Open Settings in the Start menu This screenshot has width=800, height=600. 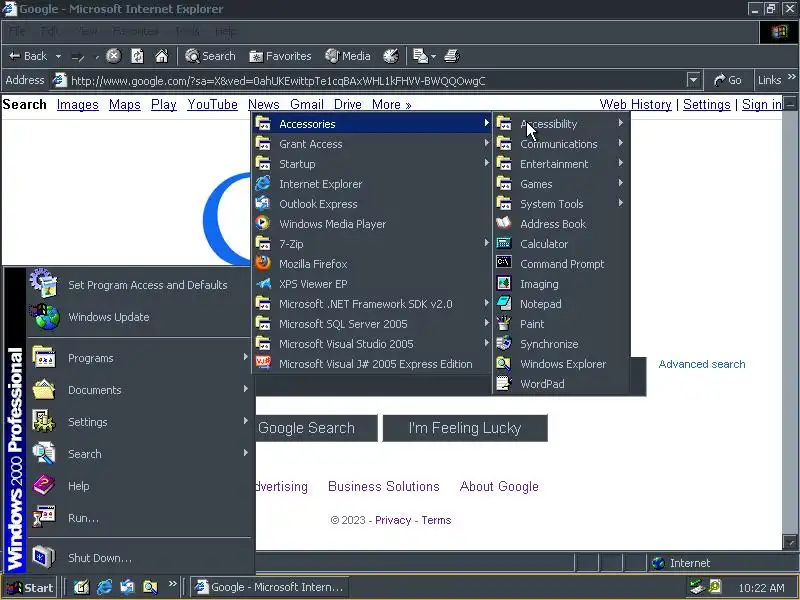140,422
